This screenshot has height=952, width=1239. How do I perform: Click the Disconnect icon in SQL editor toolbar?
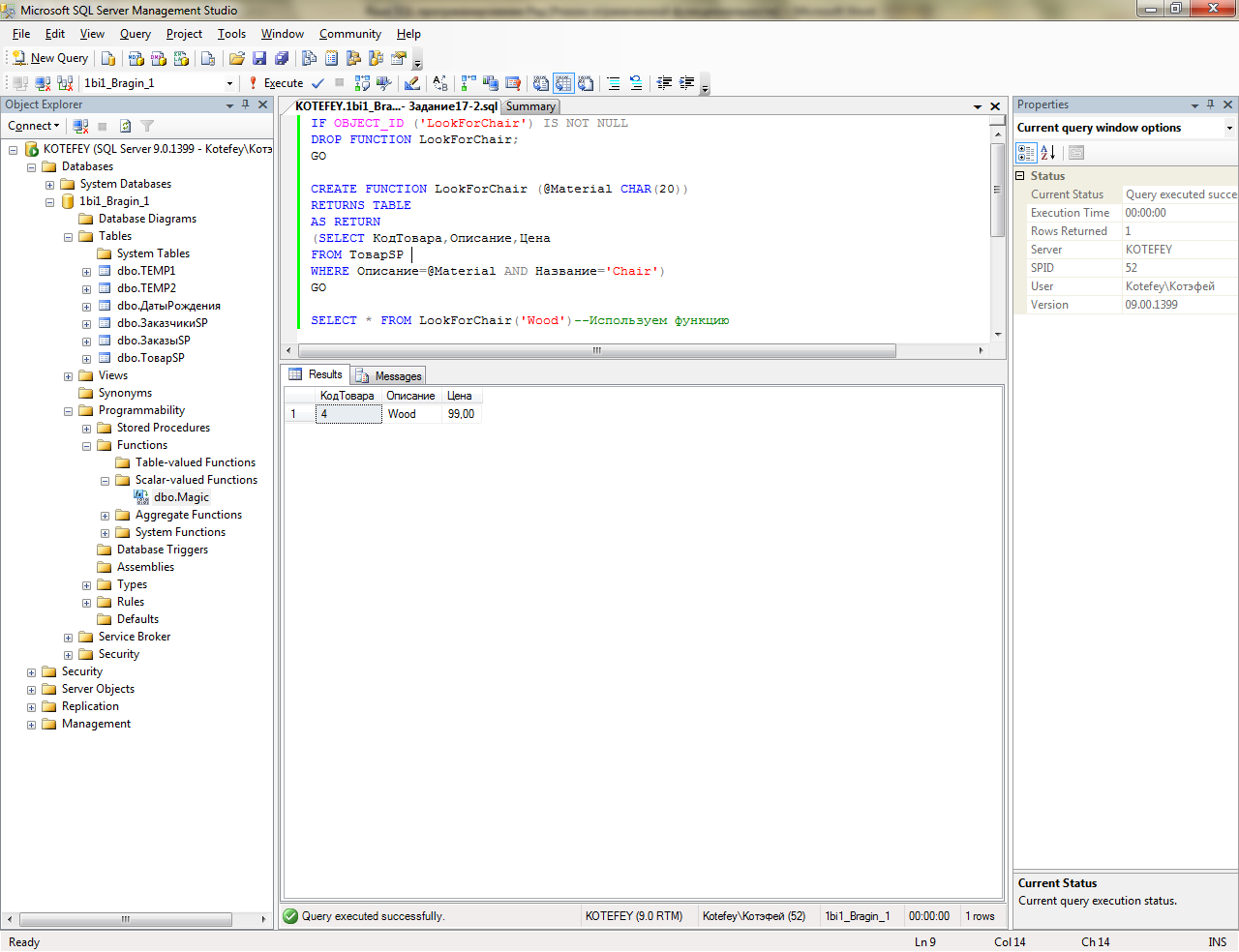(43, 83)
